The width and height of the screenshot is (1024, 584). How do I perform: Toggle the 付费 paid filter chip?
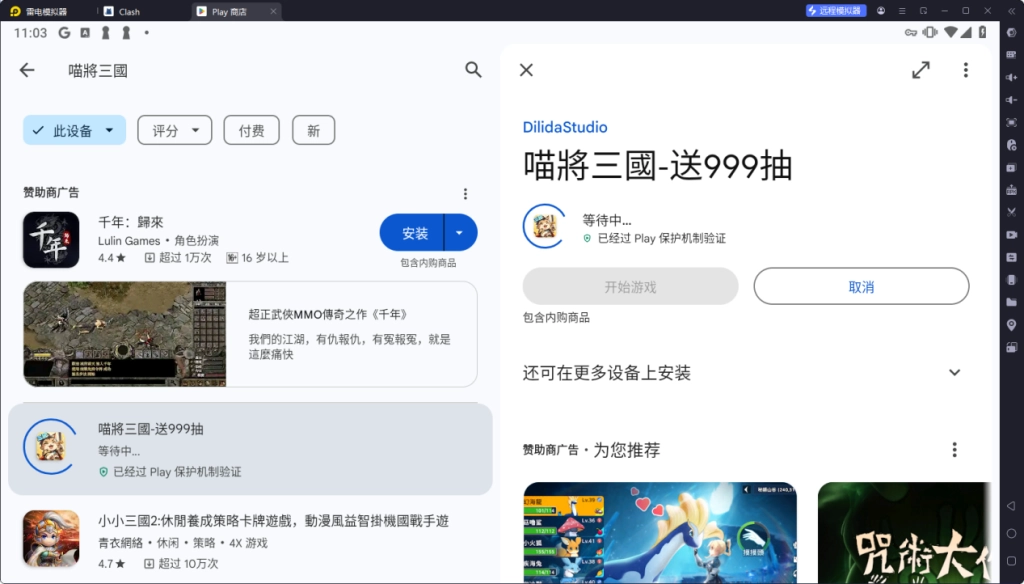click(x=251, y=131)
